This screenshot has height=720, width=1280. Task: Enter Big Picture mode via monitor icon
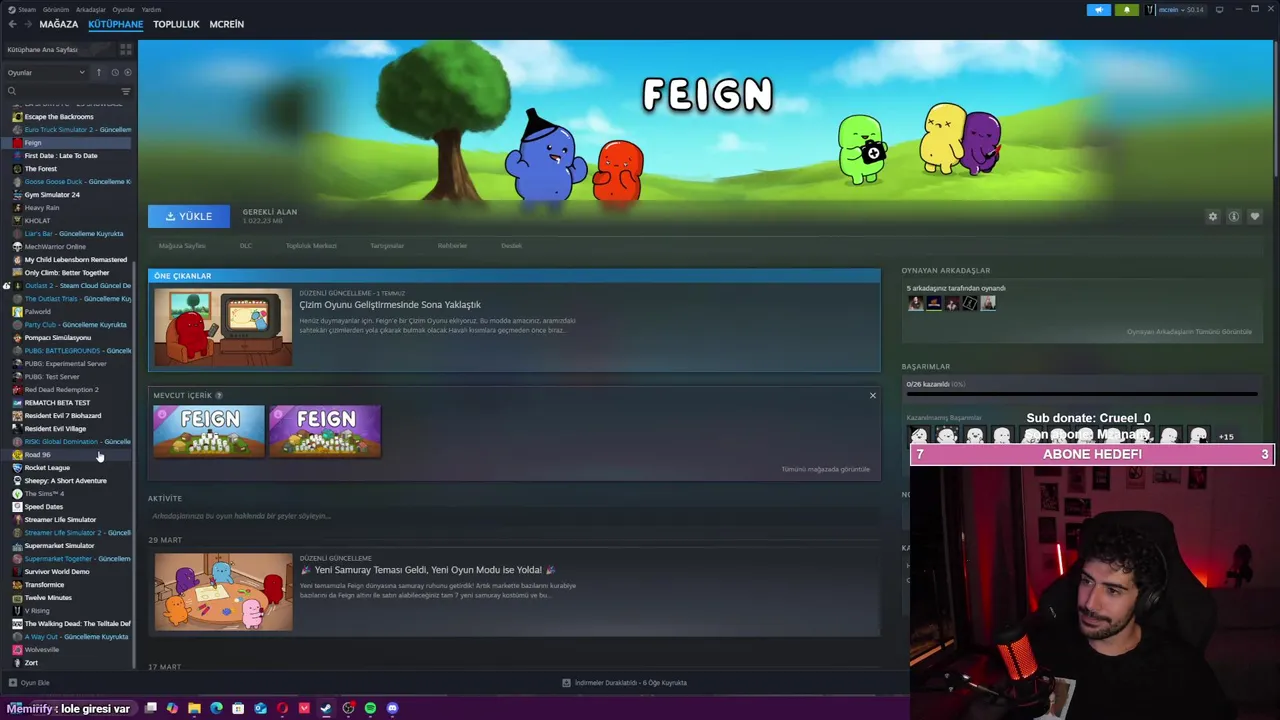pyautogui.click(x=1219, y=10)
